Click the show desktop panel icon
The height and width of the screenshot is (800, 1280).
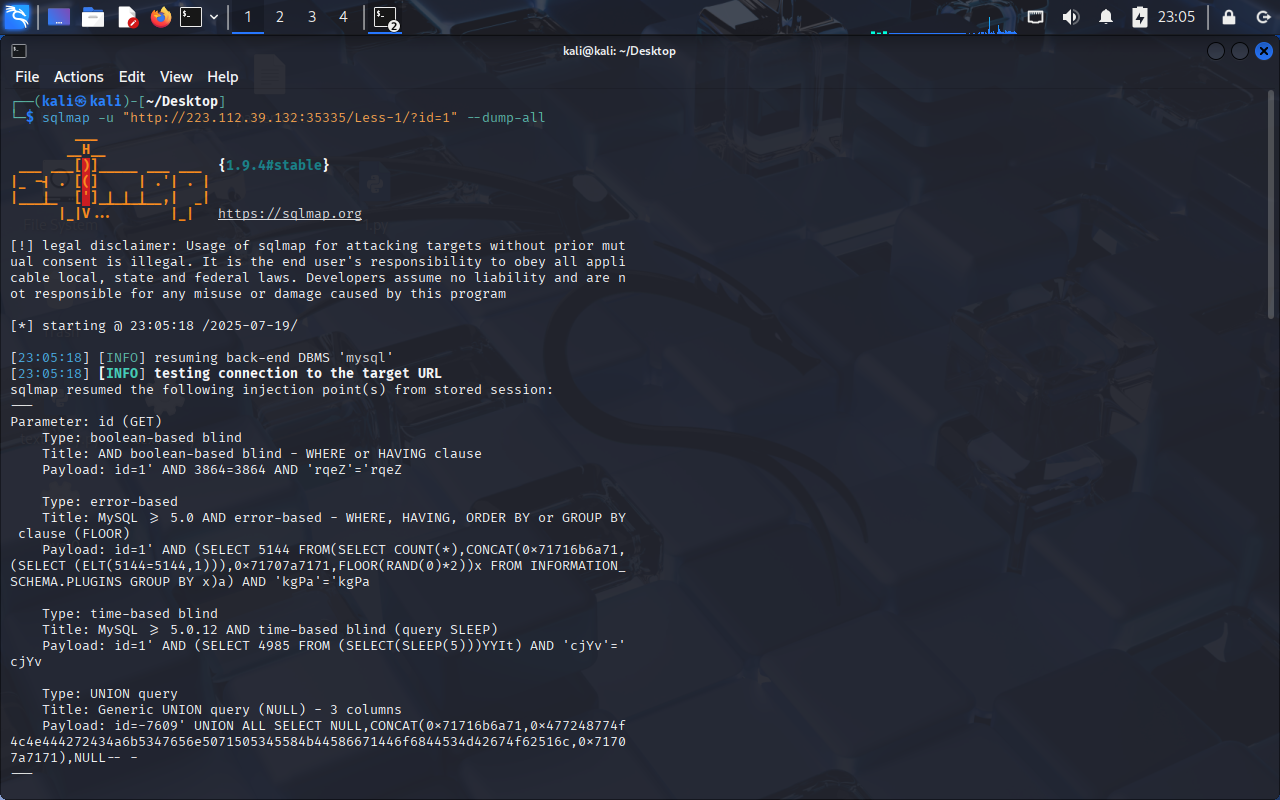tap(59, 17)
